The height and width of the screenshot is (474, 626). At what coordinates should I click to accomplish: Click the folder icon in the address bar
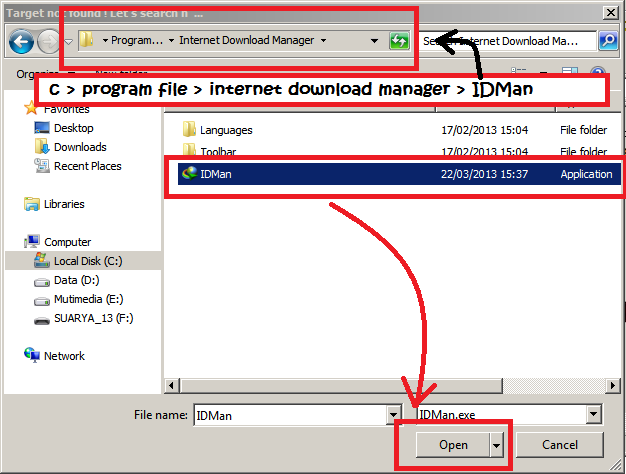pyautogui.click(x=86, y=40)
